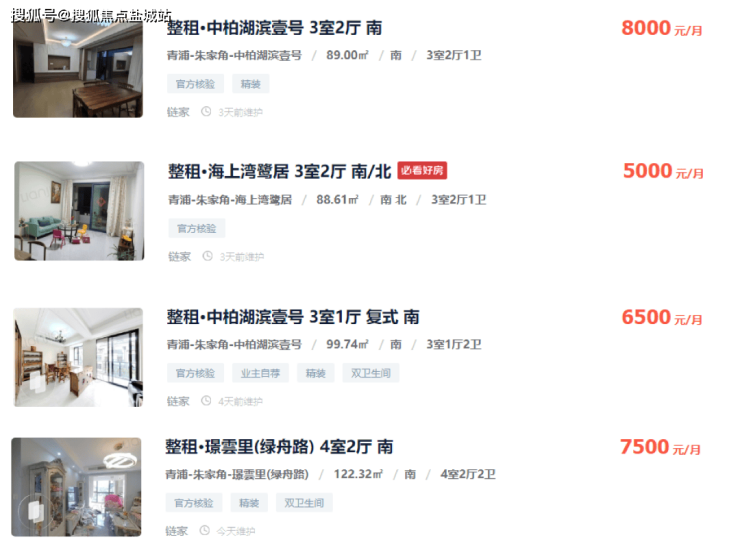740x557 pixels.
Task: Open the 璟雲里(绿舟路) 4室2厅 listing title
Action: pyautogui.click(x=279, y=447)
